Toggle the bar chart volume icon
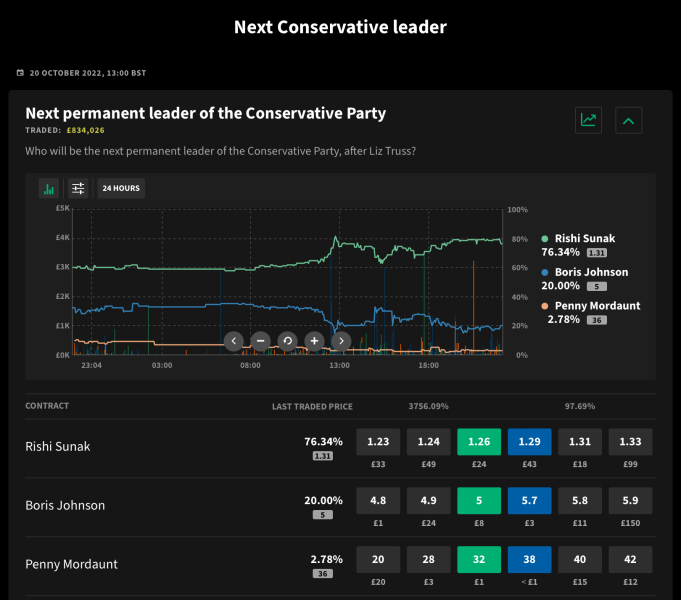681x600 pixels. pos(48,188)
